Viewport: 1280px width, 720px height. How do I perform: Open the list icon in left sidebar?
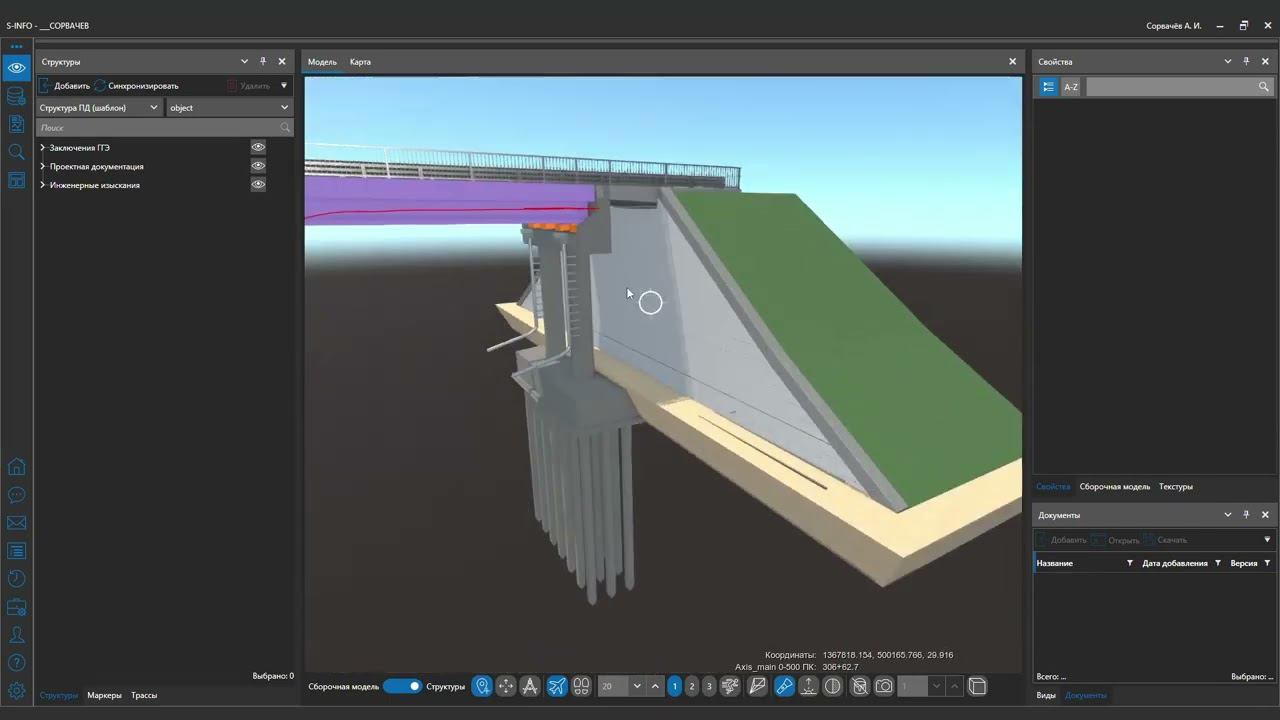point(16,551)
